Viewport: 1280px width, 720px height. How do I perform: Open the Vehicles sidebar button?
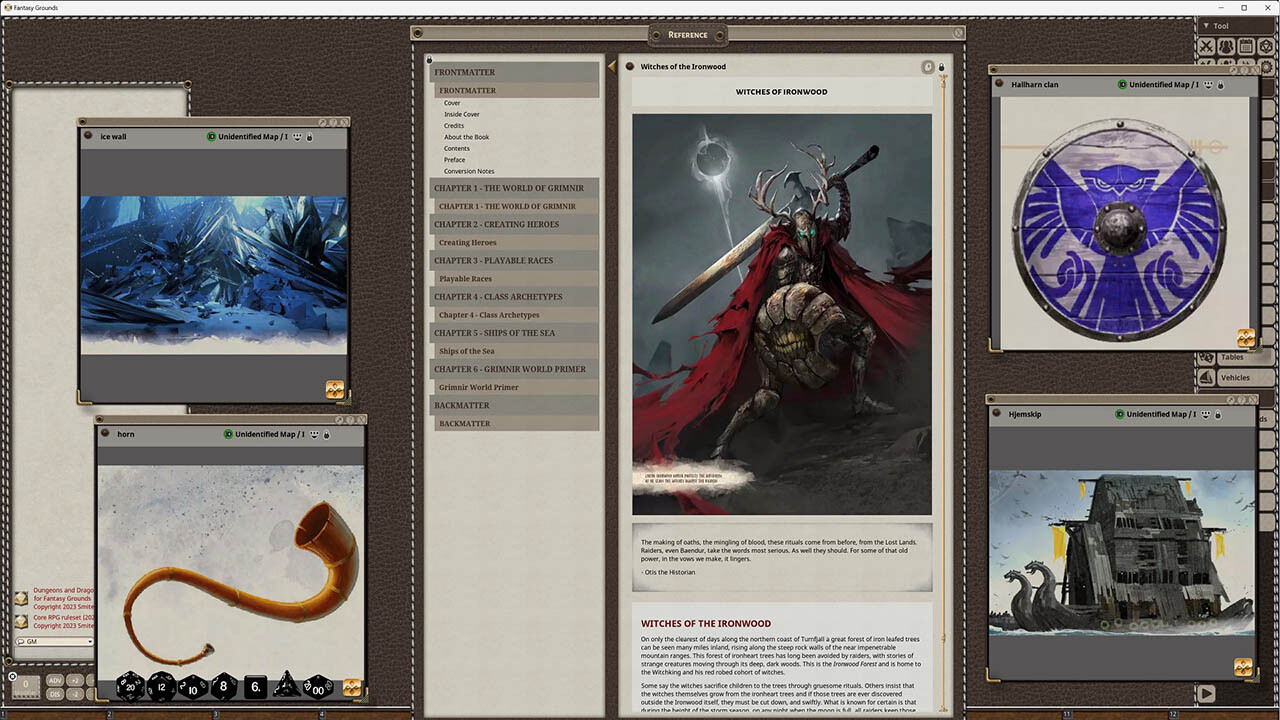pos(1235,378)
